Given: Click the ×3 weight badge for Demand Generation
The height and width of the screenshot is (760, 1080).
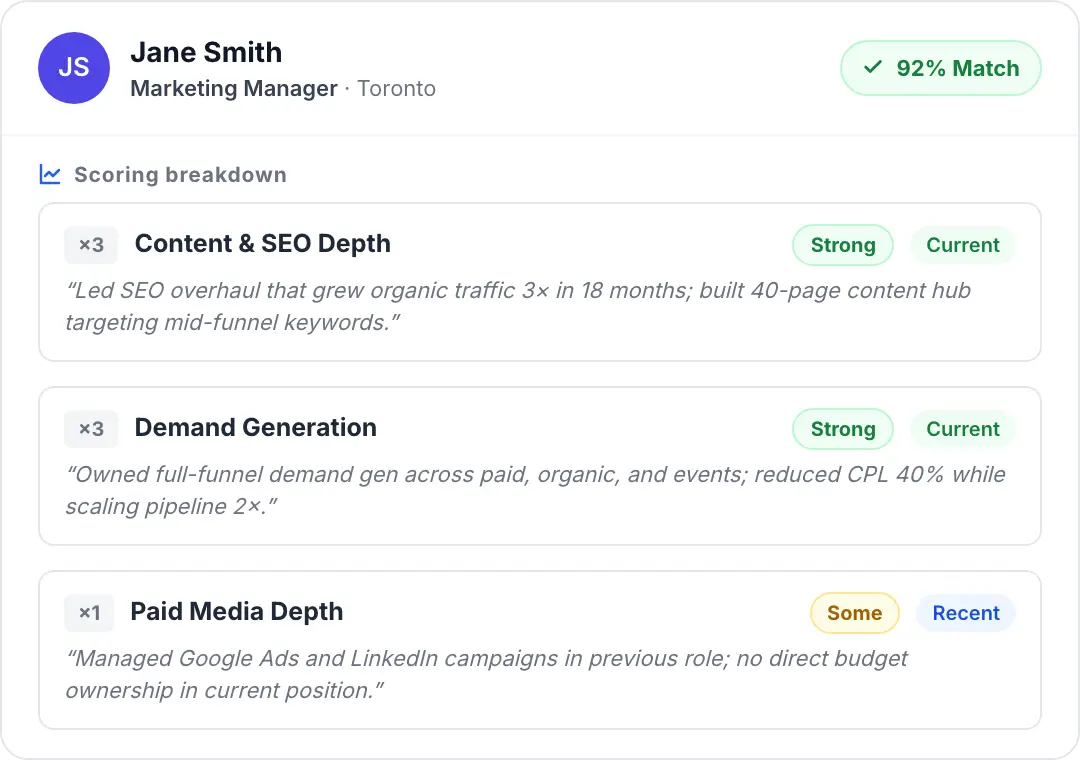Looking at the screenshot, I should pos(91,429).
